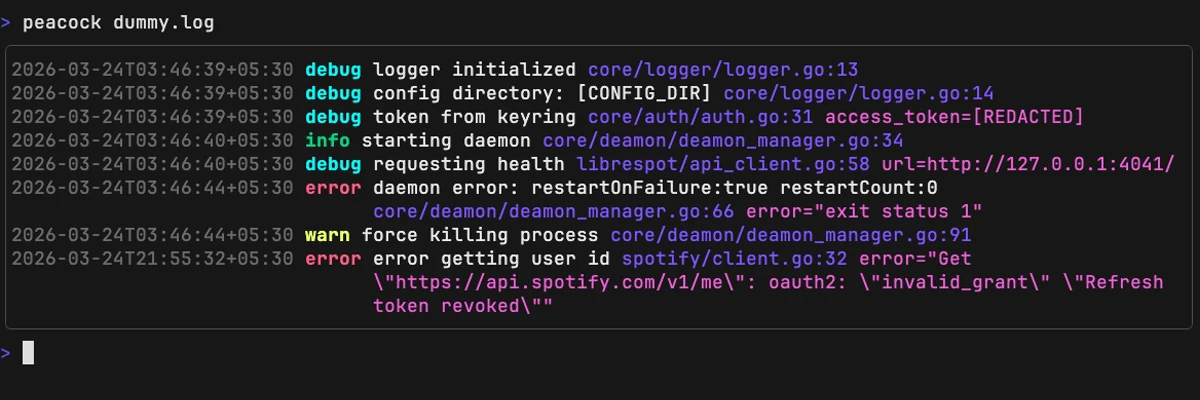Click the terminal cursor block at bottom prompt
This screenshot has height=400, width=1200.
(28, 352)
